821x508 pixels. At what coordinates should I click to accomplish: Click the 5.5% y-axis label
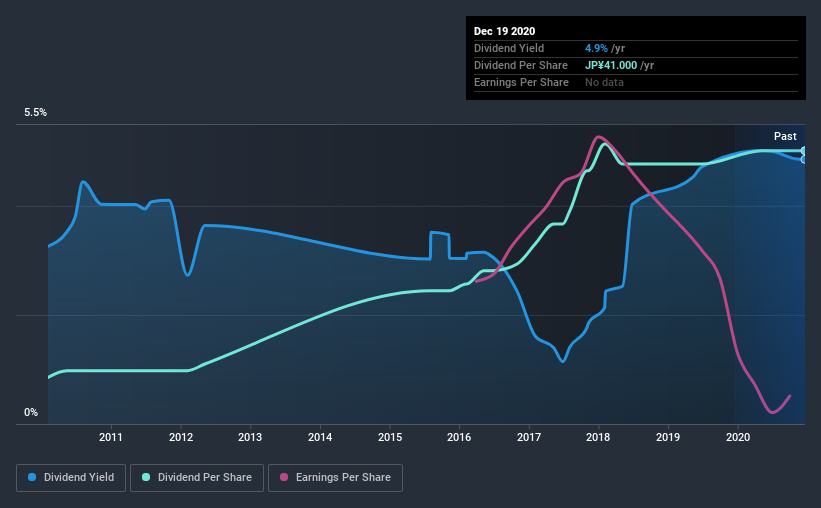pos(36,113)
